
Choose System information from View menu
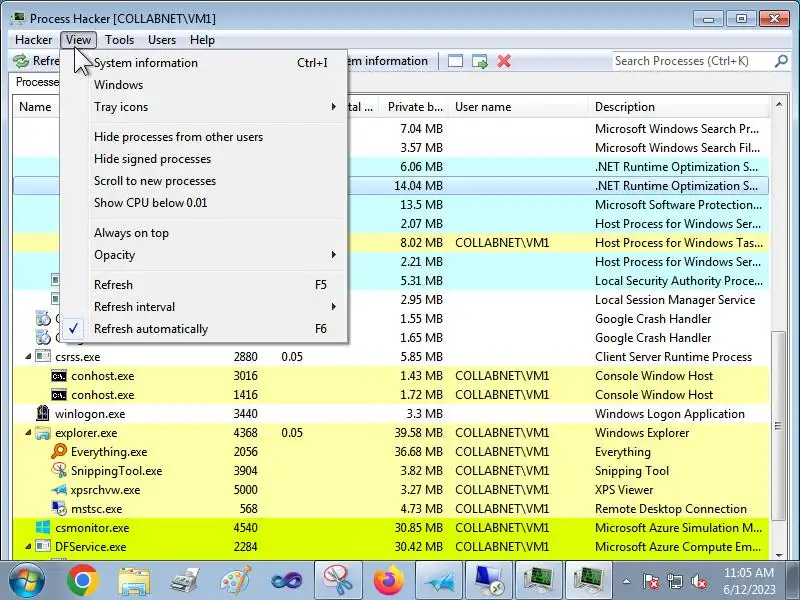coord(204,63)
